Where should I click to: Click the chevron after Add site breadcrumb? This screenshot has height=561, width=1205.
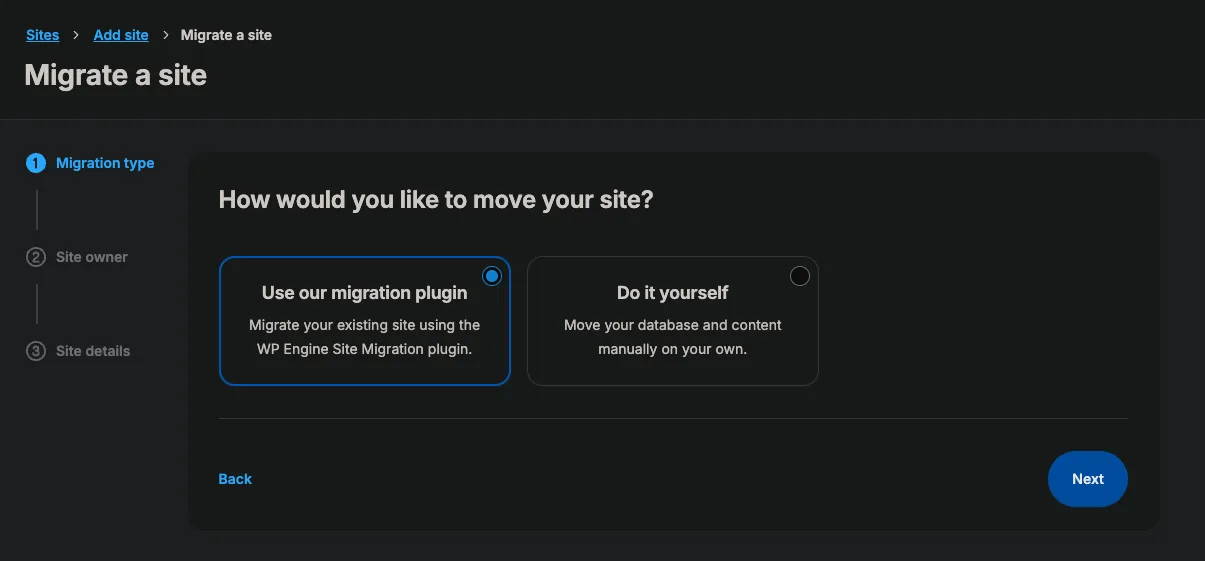tap(165, 35)
